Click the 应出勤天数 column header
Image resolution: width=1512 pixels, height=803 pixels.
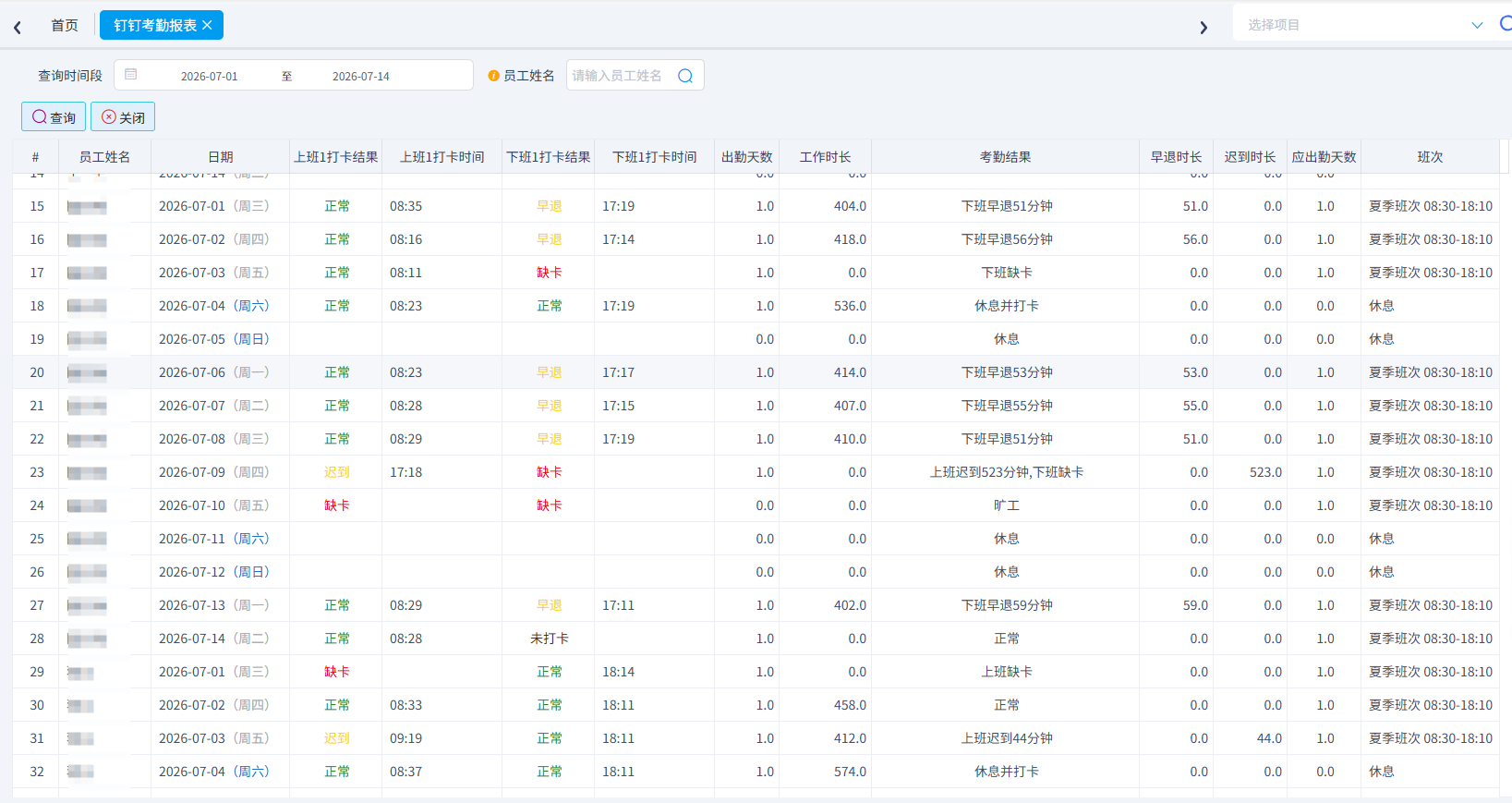1324,157
